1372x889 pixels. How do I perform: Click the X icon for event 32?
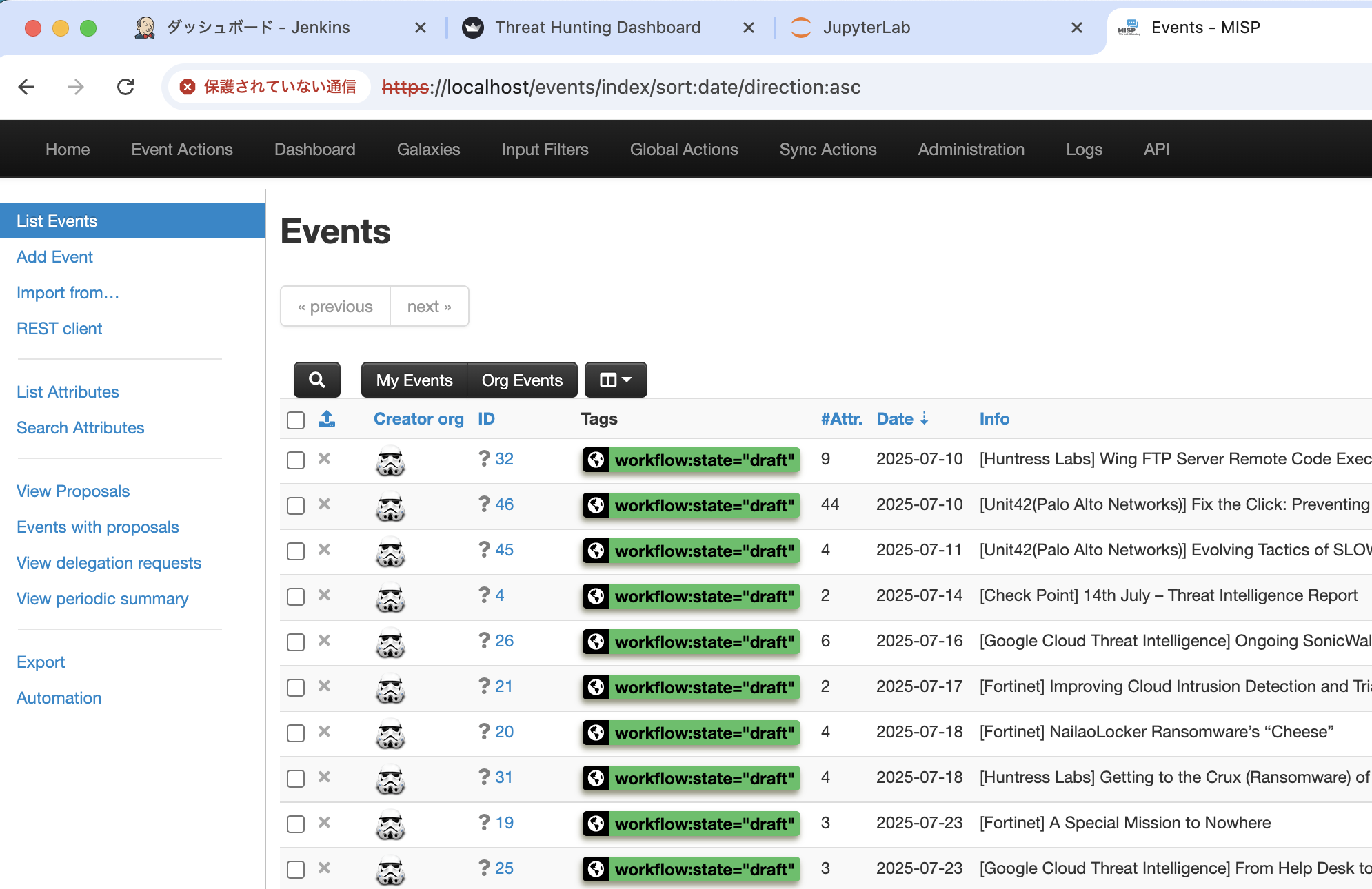324,459
